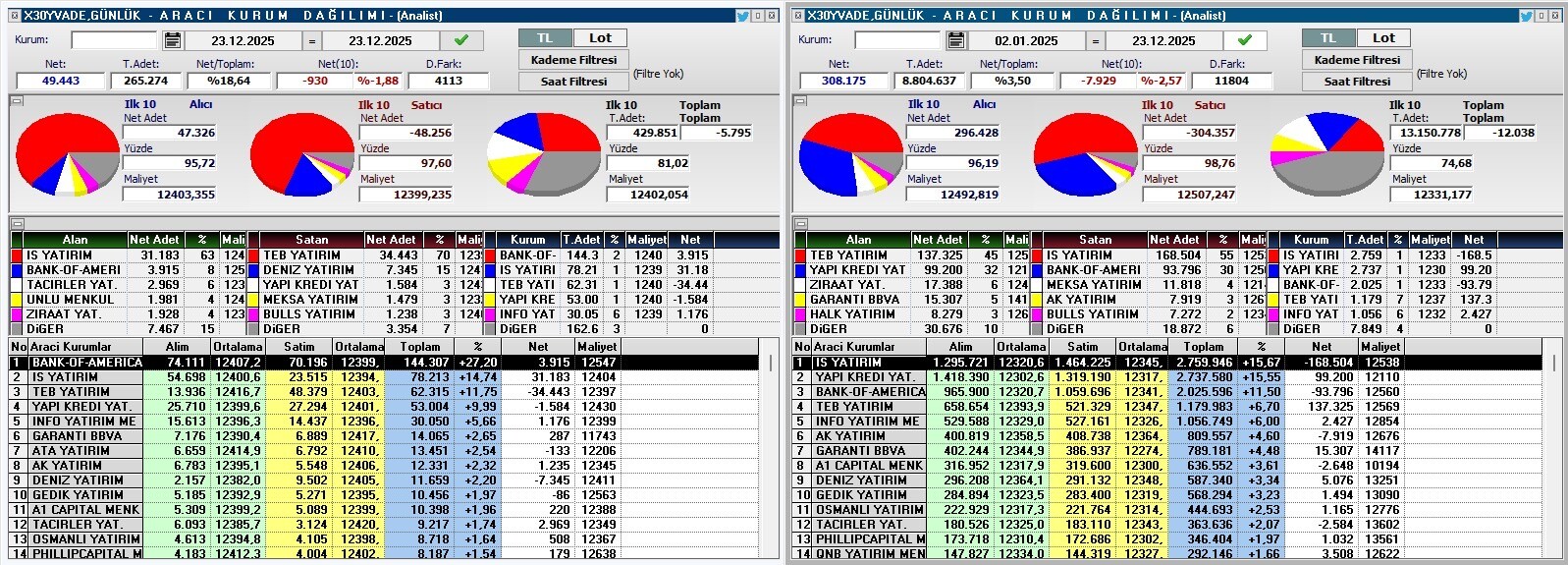Click the equals sign button between dates in the left window
Viewport: 1568px width, 565px height.
pyautogui.click(x=312, y=40)
